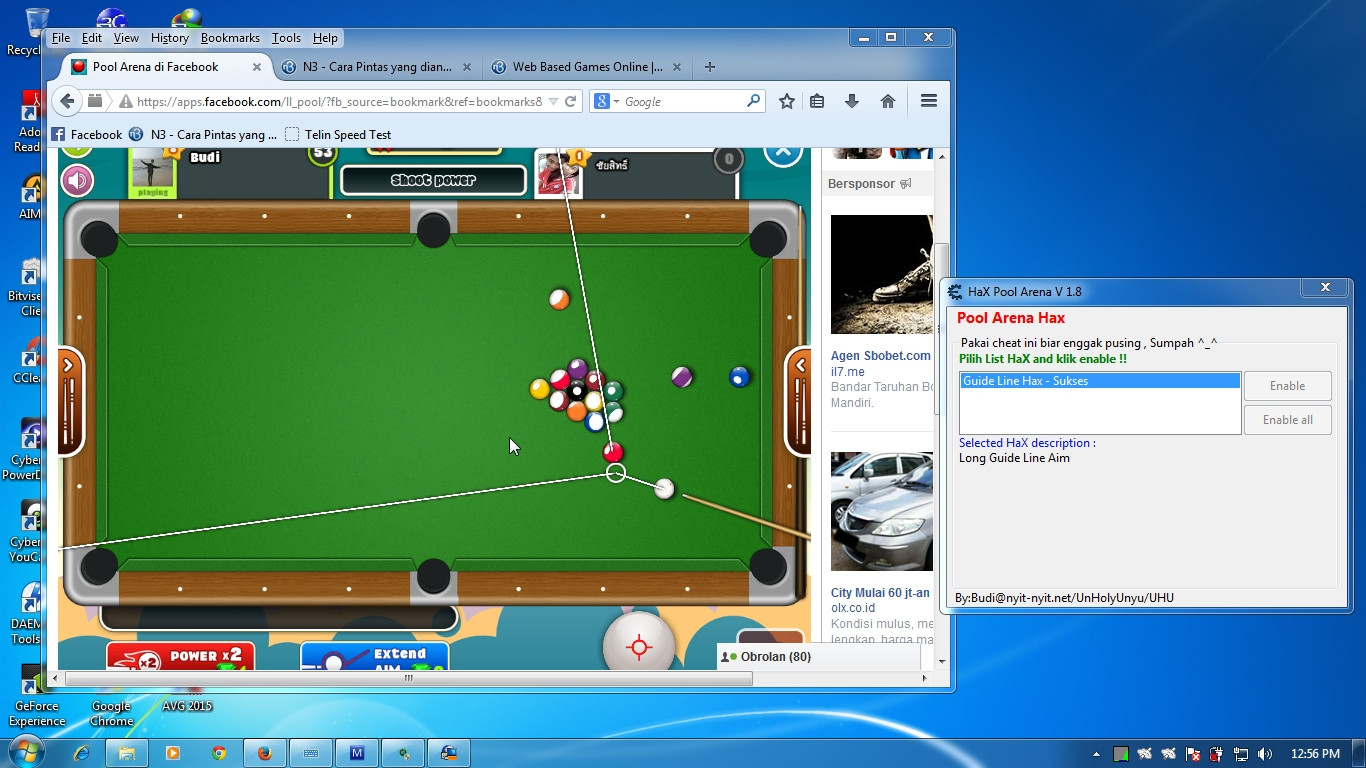The image size is (1366, 768).
Task: Open N3 - Cara Pintas bookmark toolbar item
Action: pos(203,134)
